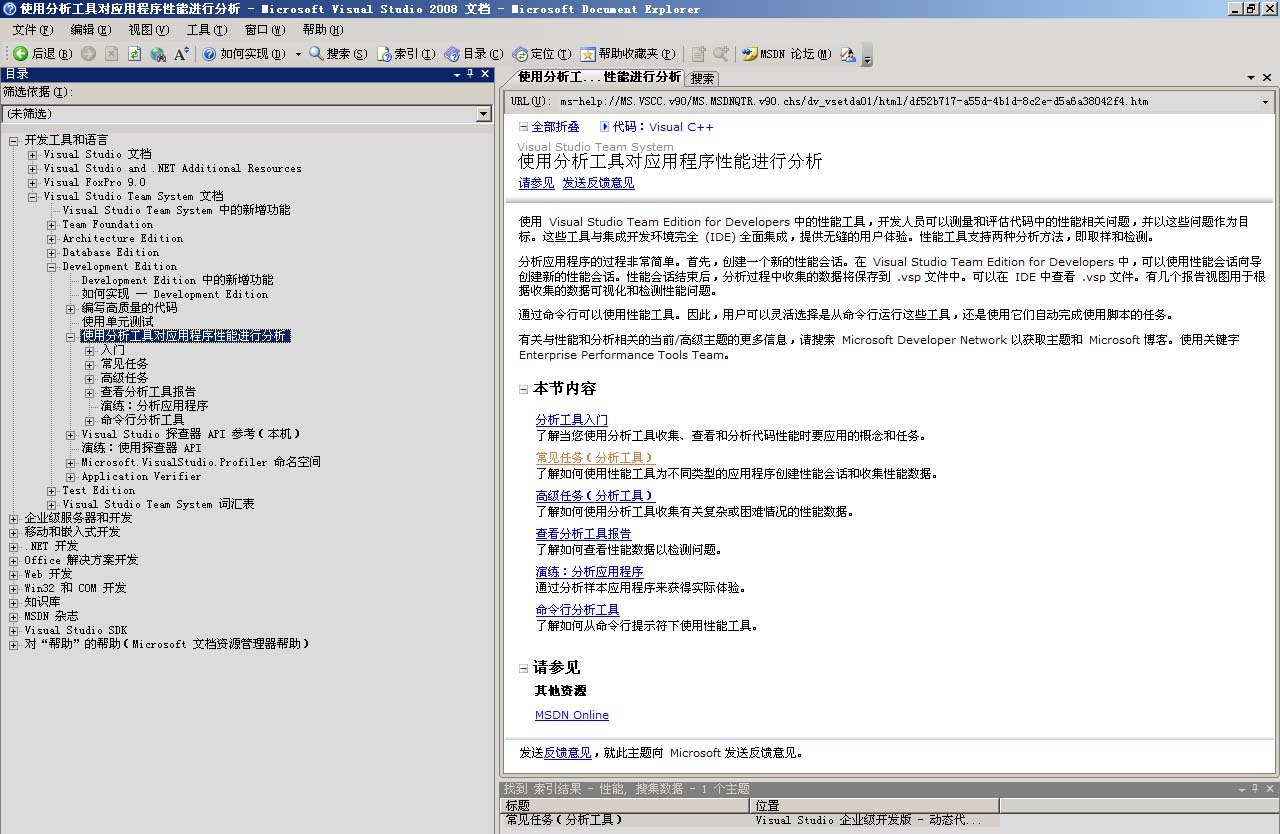
Task: Open the toolbar options overflow arrow
Action: pyautogui.click(x=867, y=55)
